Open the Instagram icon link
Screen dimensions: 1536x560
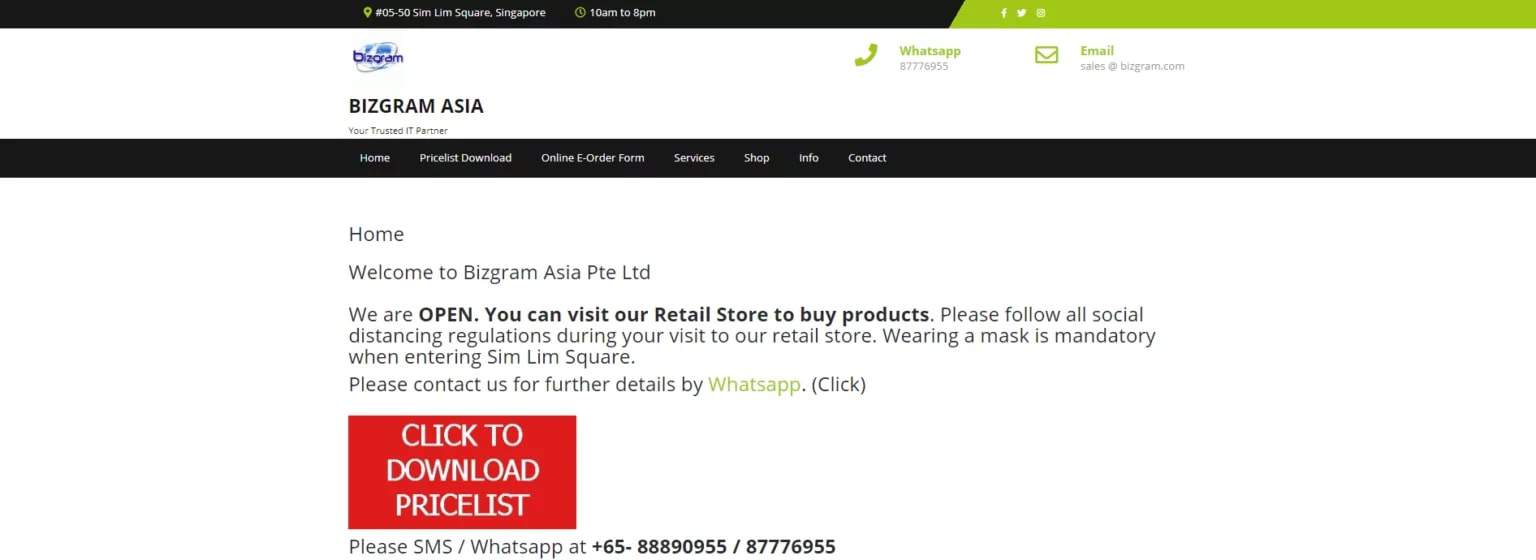click(1041, 13)
